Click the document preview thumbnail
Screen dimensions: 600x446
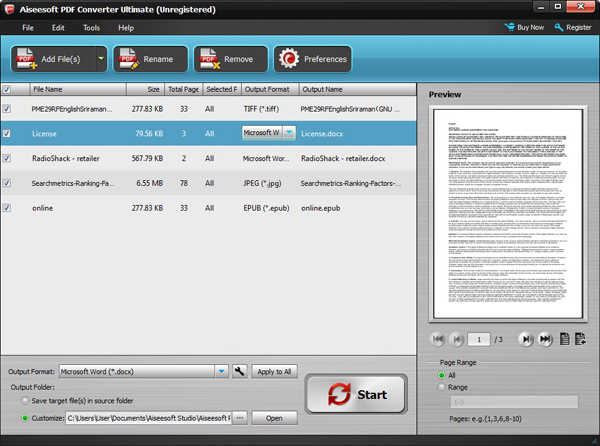click(x=508, y=213)
